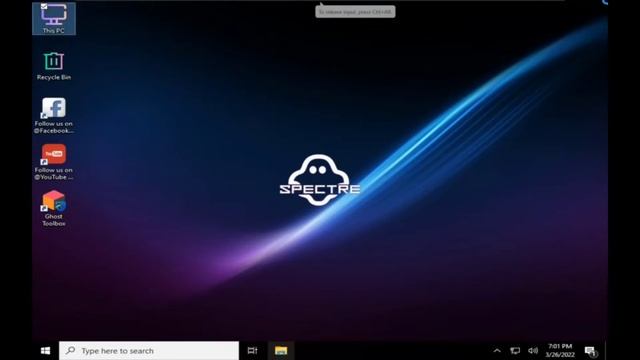The width and height of the screenshot is (640, 360).
Task: Open Task View from the taskbar
Action: [x=252, y=351]
